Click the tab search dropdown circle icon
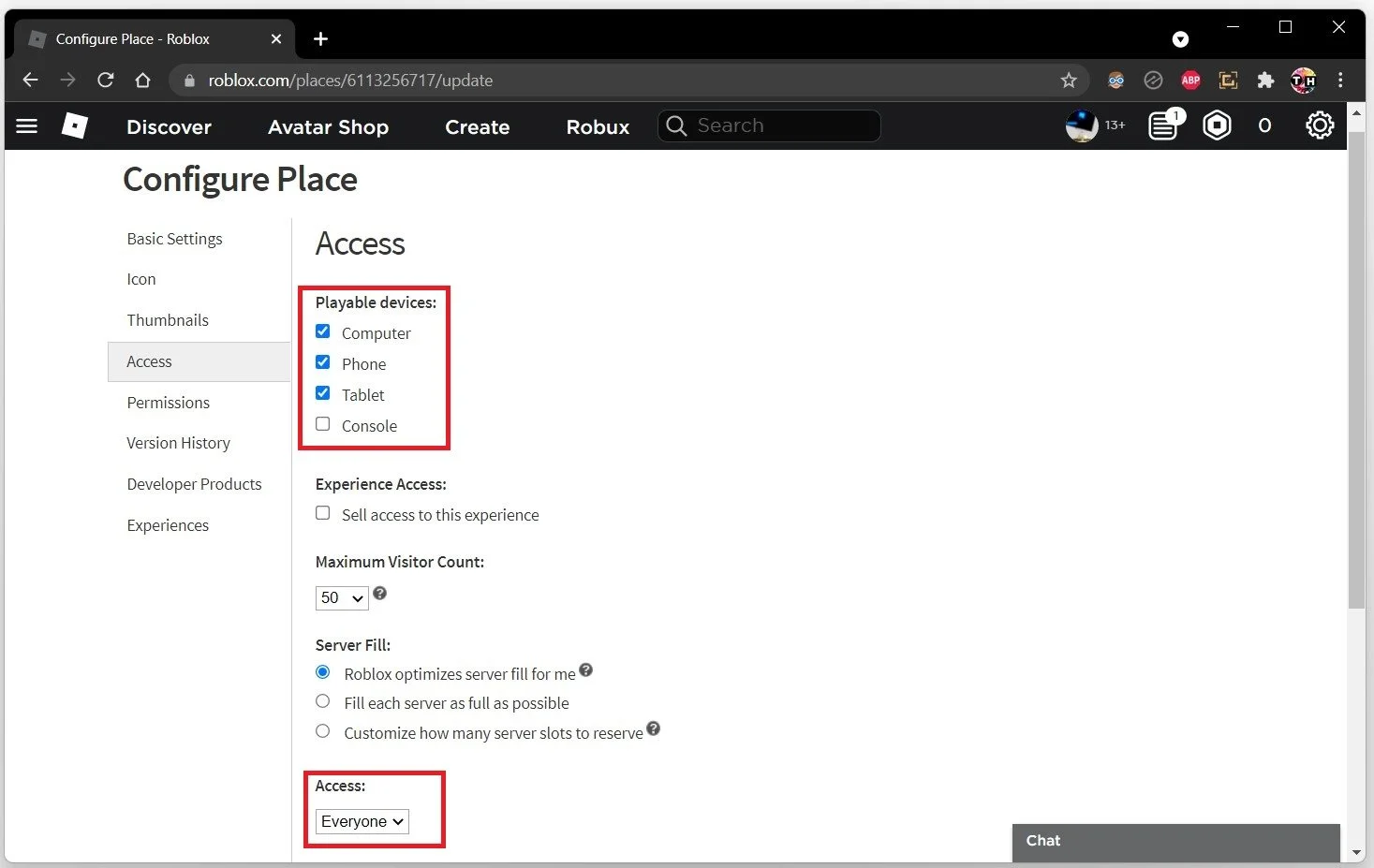 pos(1180,38)
